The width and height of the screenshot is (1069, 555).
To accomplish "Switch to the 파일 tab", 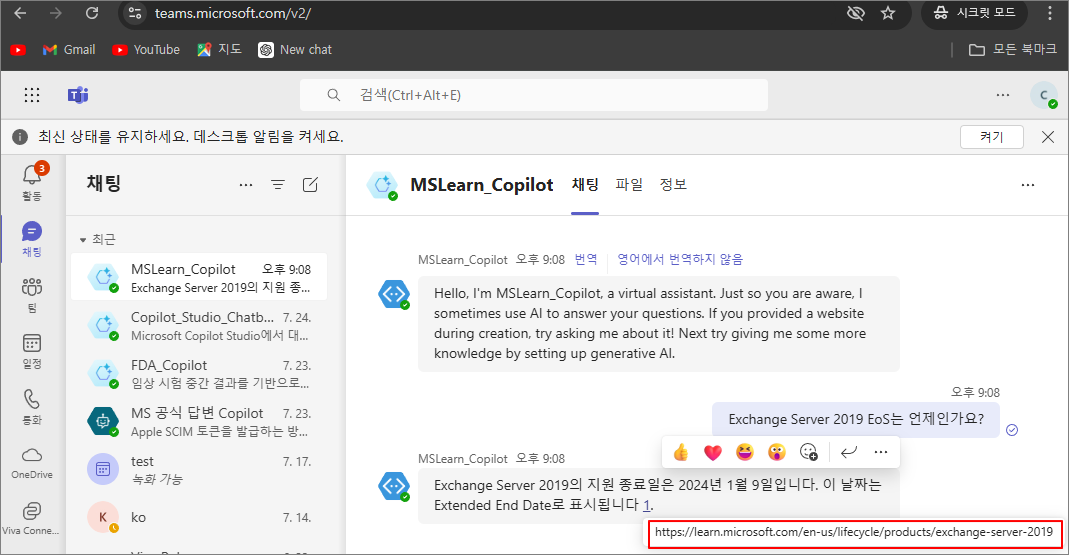I will [x=629, y=185].
